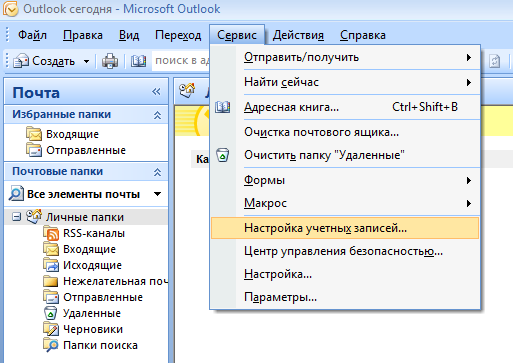This screenshot has height=363, width=513.
Task: Expand Все элементы почты dropdown arrow
Action: pos(158,194)
